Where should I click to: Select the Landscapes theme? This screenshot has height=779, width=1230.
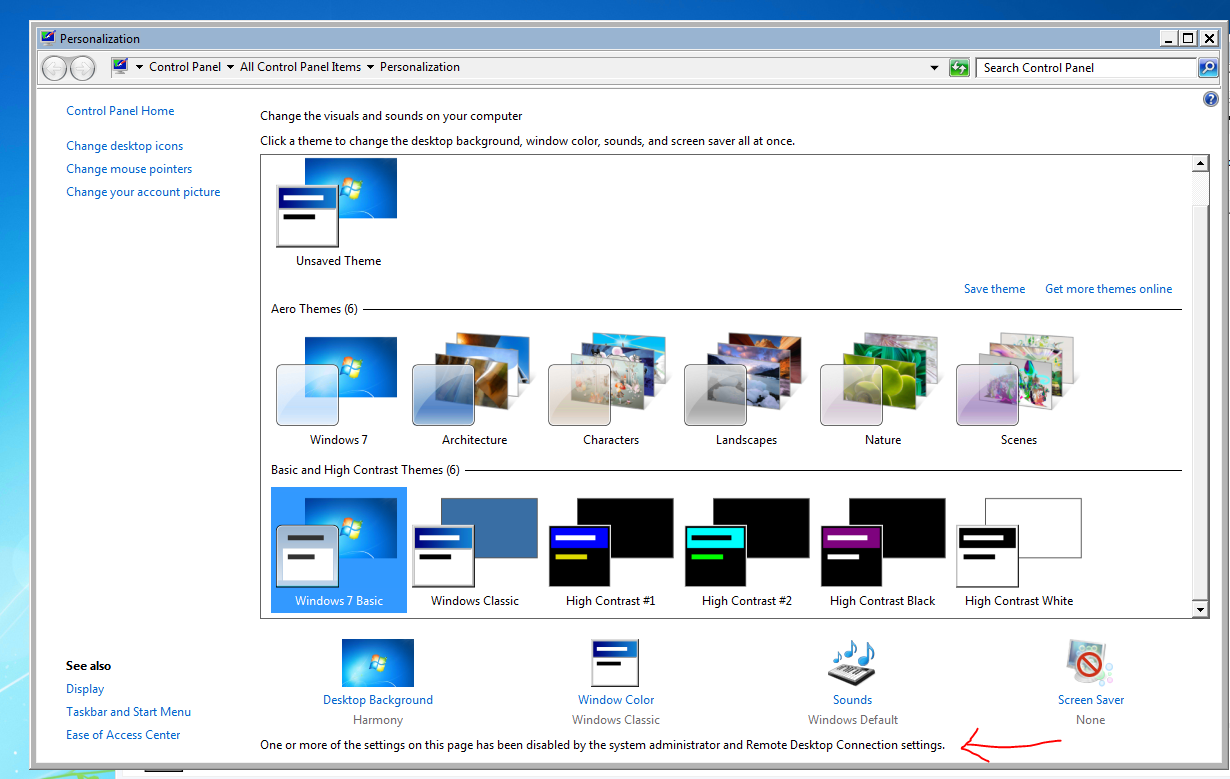tap(746, 391)
